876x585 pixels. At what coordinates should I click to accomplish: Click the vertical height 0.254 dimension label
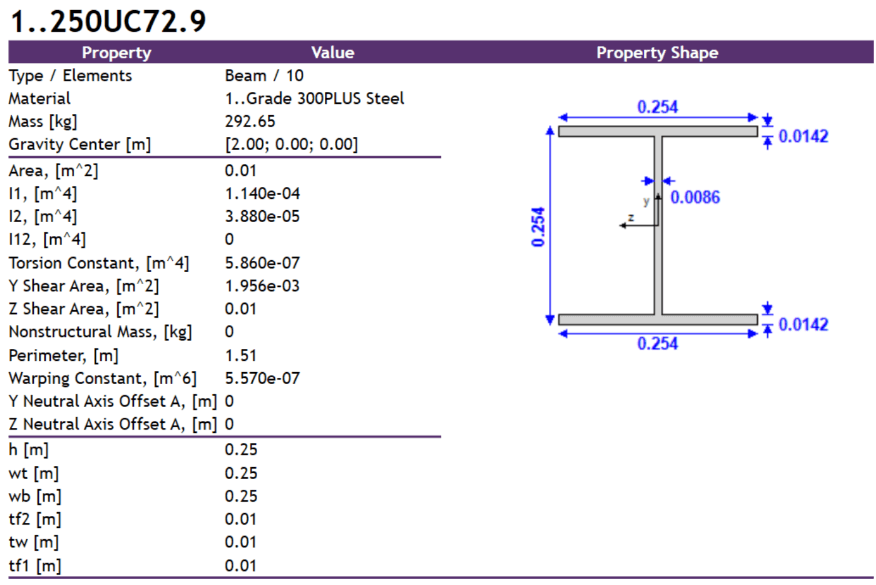538,227
